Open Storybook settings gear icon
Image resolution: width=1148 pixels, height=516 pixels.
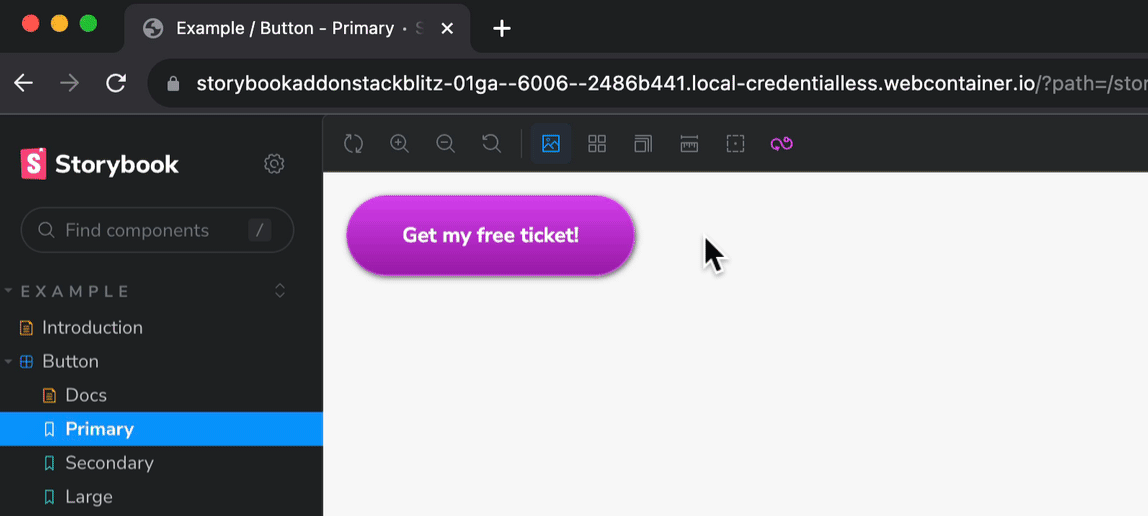pos(274,164)
